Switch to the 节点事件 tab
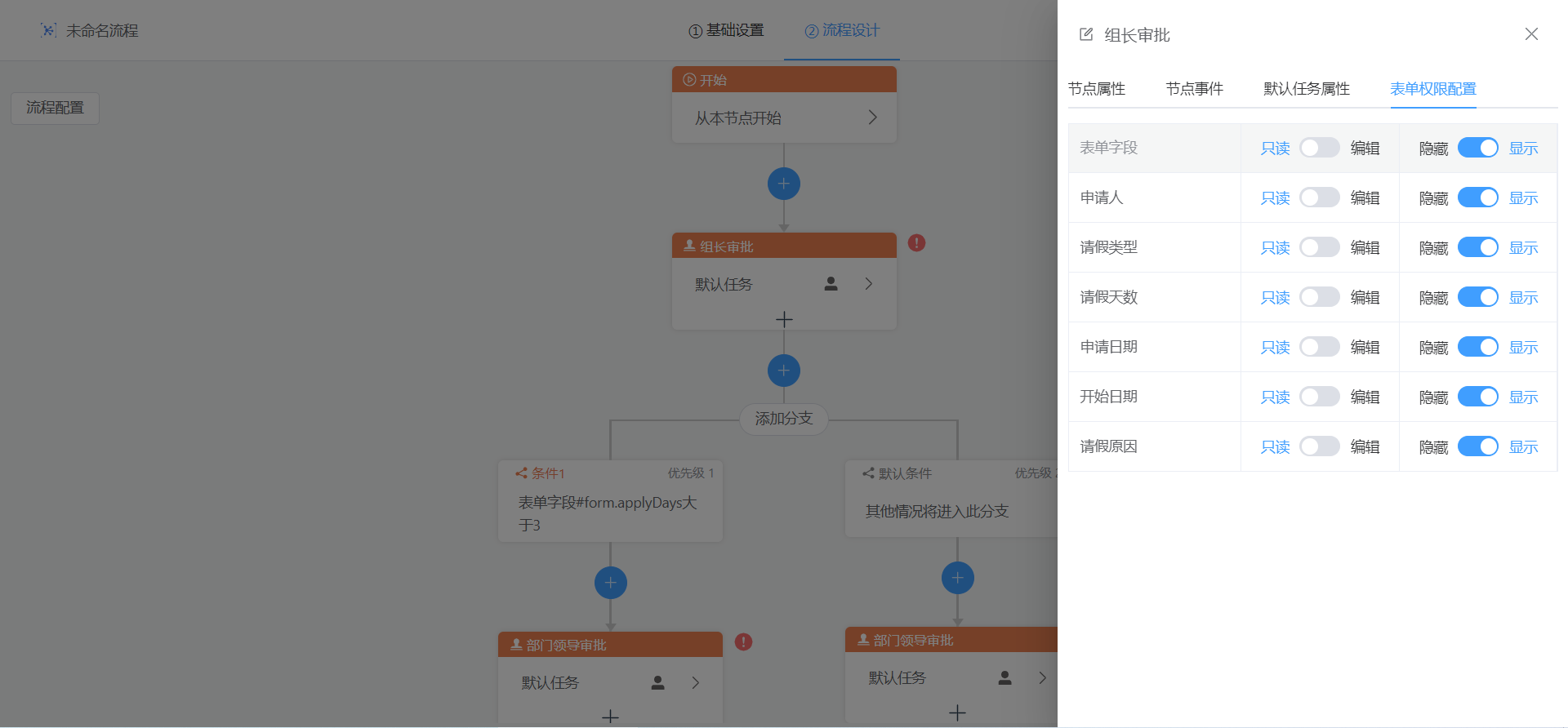 coord(1194,89)
